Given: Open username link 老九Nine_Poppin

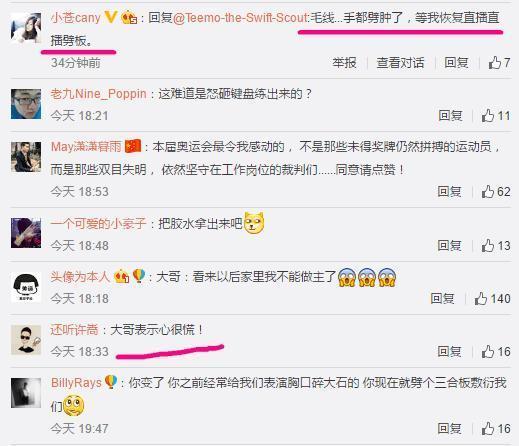Looking at the screenshot, I should (99, 94).
